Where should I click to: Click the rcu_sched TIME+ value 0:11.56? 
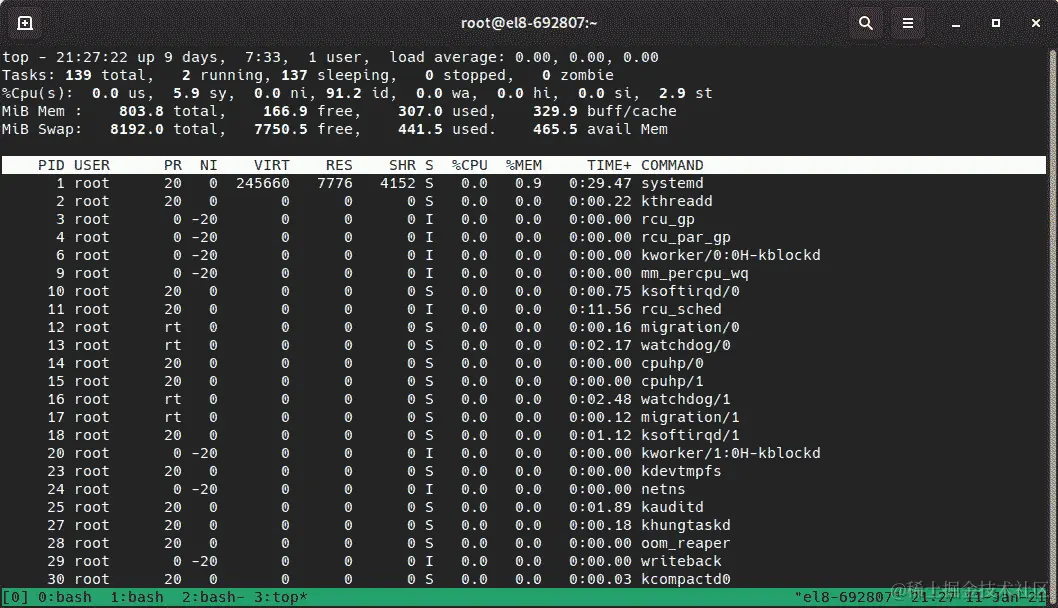601,309
